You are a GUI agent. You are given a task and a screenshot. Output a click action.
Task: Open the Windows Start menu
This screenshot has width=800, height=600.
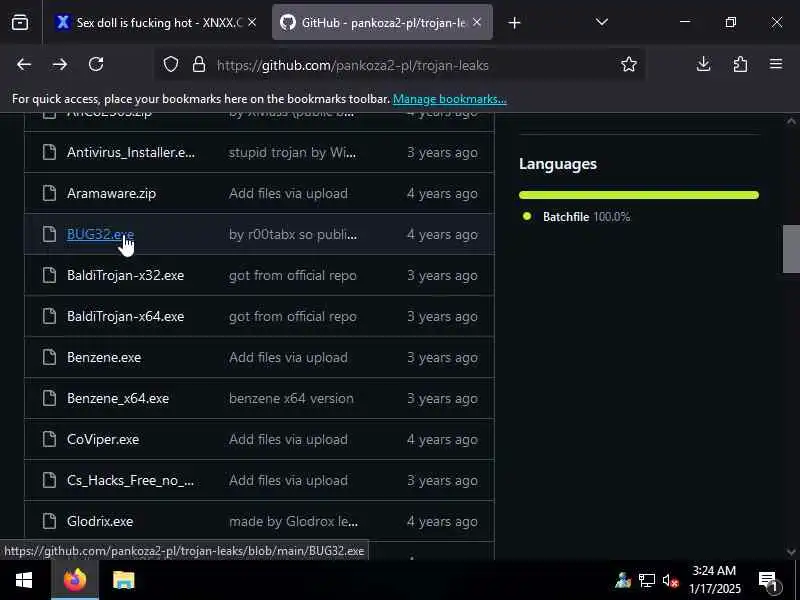24,580
